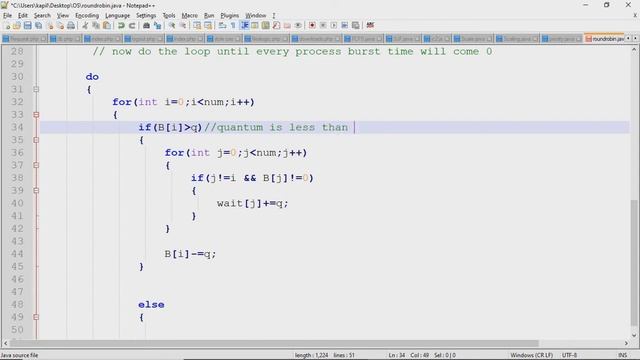Toggle Word wrap in the toolbar
Screen dimensions: 640x360
[222, 25]
